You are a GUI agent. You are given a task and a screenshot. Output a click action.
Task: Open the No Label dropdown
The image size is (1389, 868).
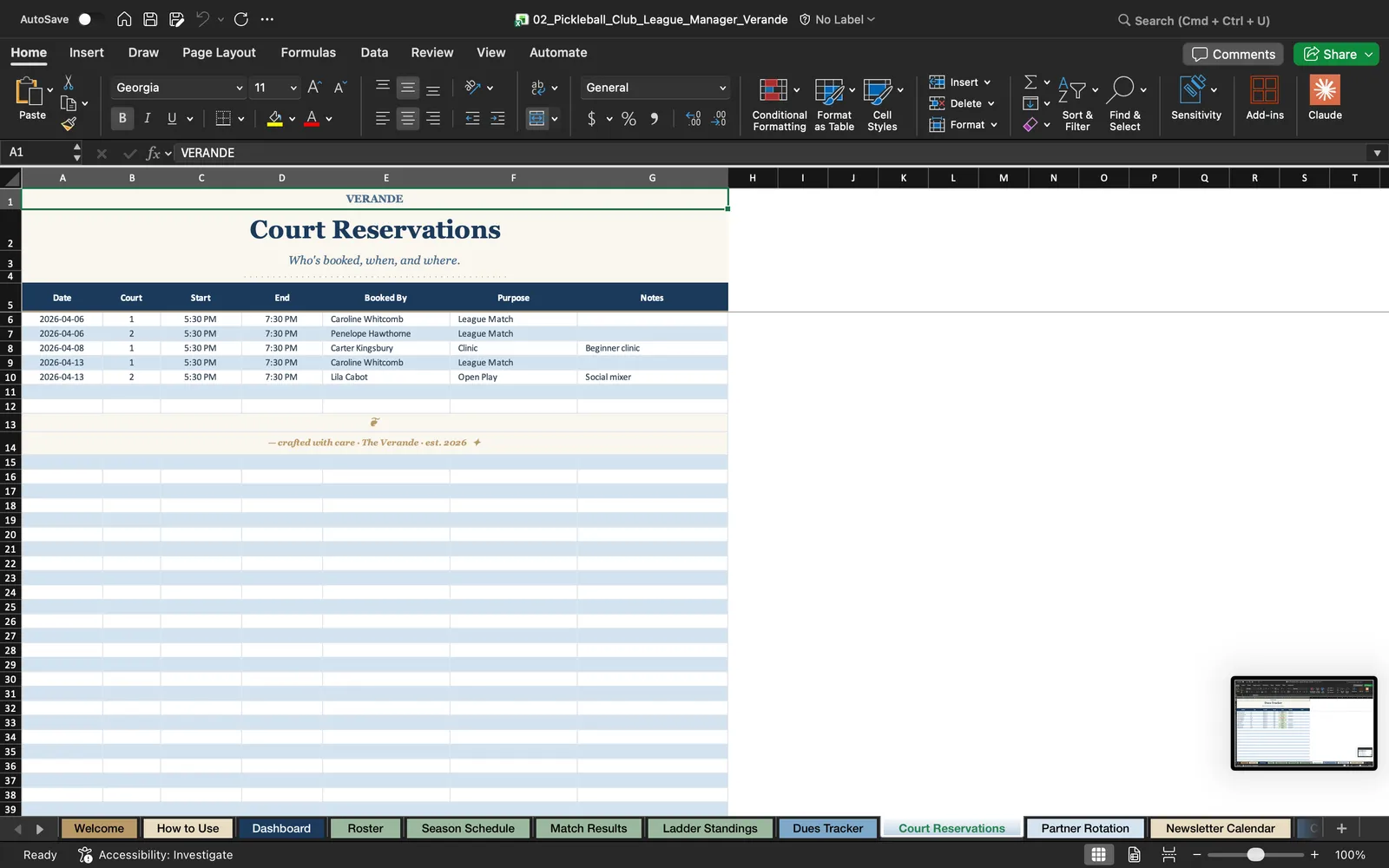tap(837, 19)
